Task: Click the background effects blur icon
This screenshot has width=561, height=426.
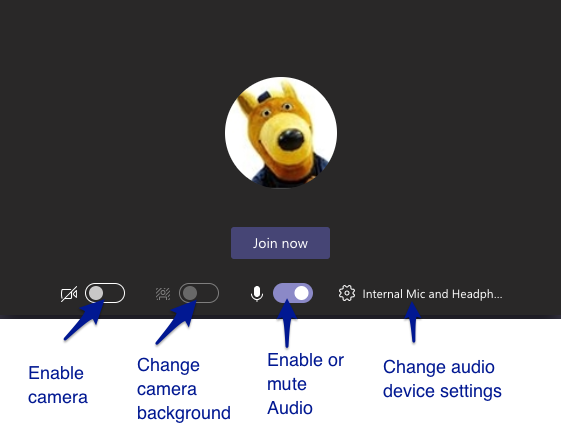Action: coord(163,294)
